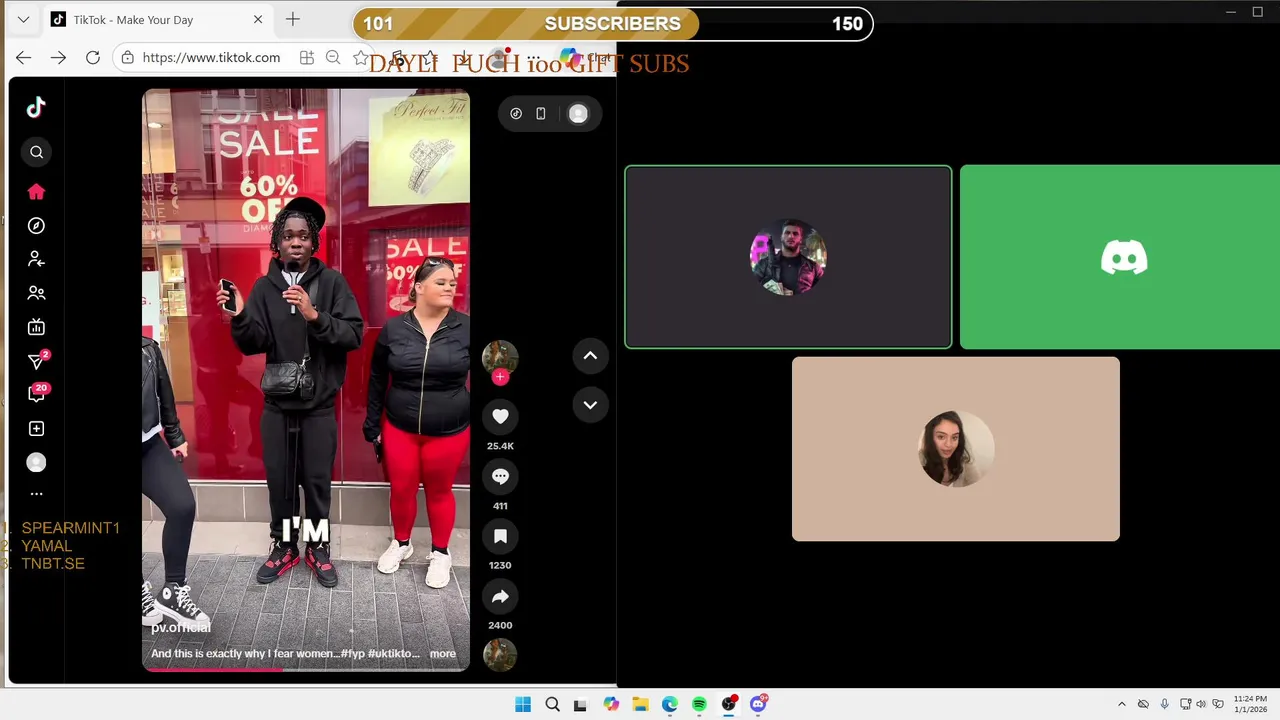1280x720 pixels.
Task: Go to previous video with up arrow
Action: click(590, 355)
